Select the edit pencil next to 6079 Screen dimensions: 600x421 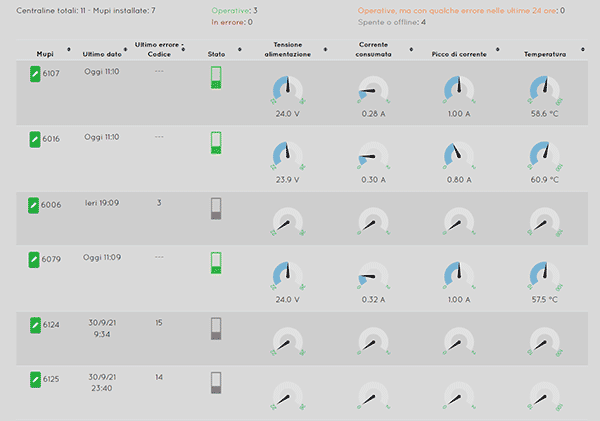pos(35,261)
